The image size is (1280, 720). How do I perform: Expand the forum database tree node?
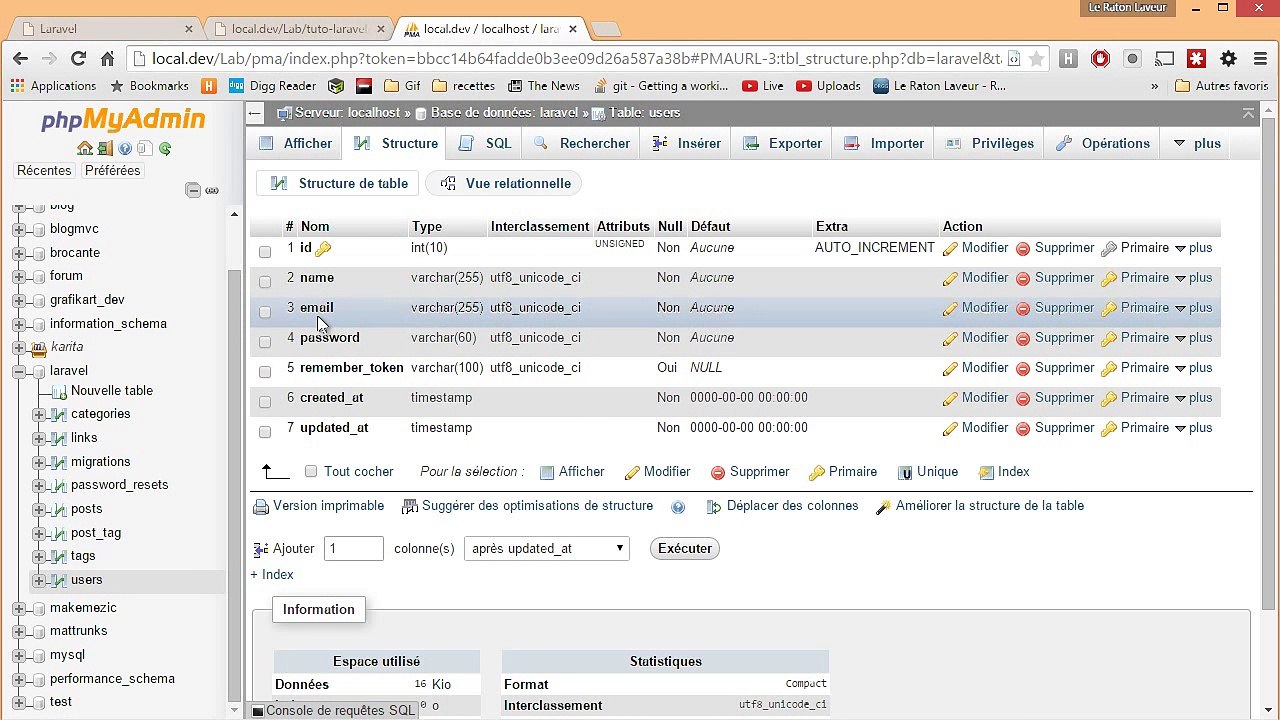[x=19, y=276]
